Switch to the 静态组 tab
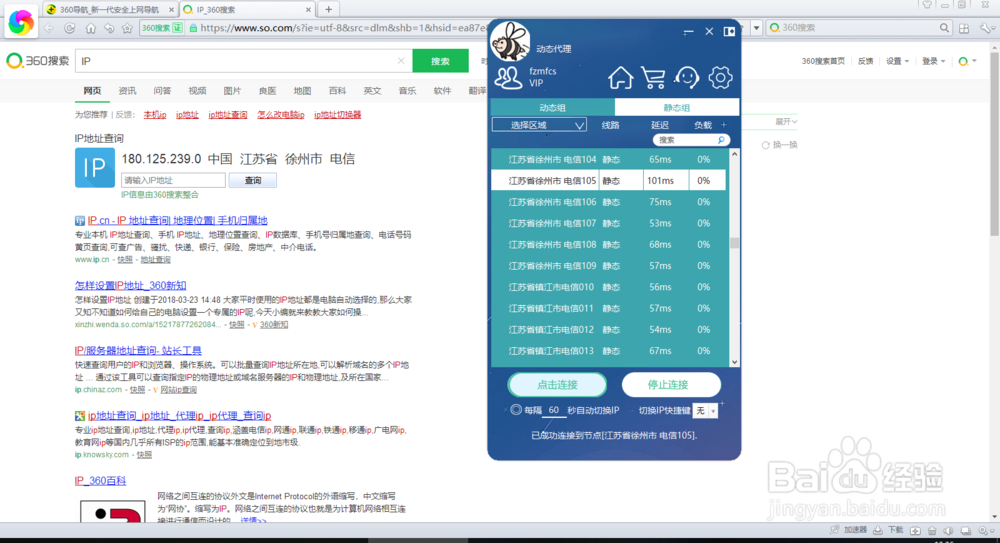1000x543 pixels. tap(677, 107)
